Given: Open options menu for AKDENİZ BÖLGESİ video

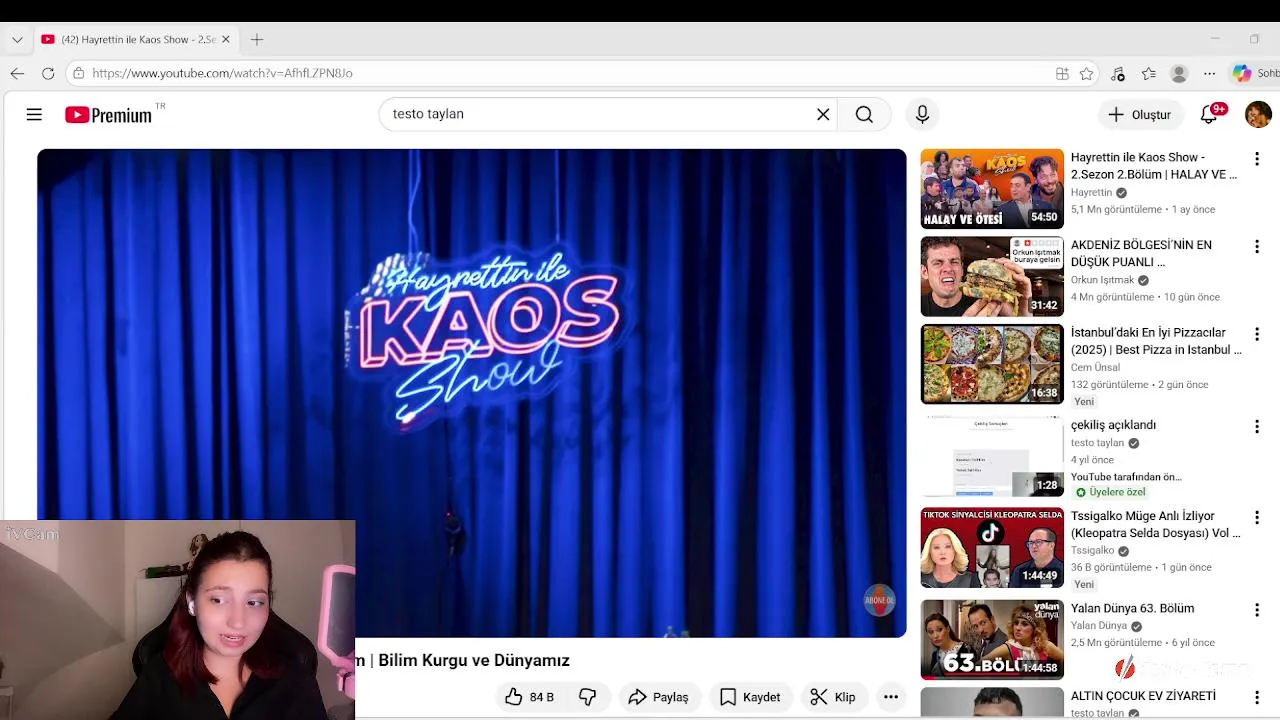Looking at the screenshot, I should coord(1257,246).
